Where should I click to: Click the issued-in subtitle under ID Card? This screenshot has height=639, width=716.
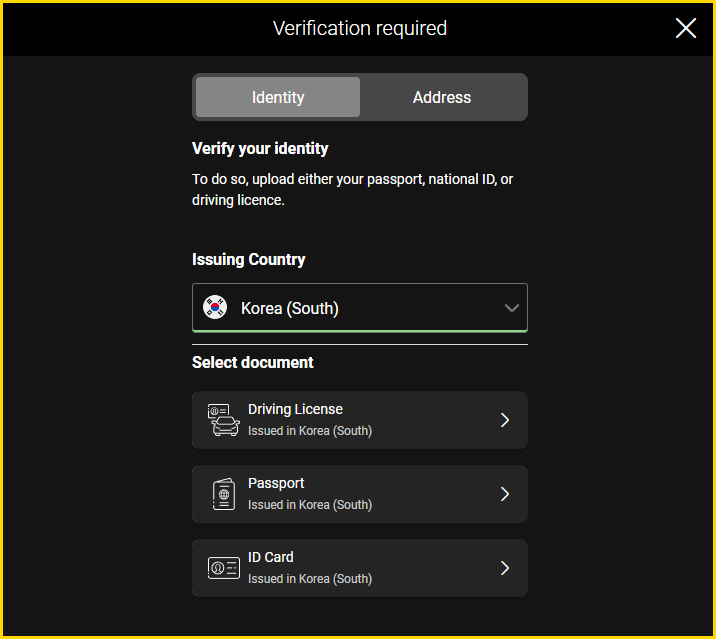310,579
